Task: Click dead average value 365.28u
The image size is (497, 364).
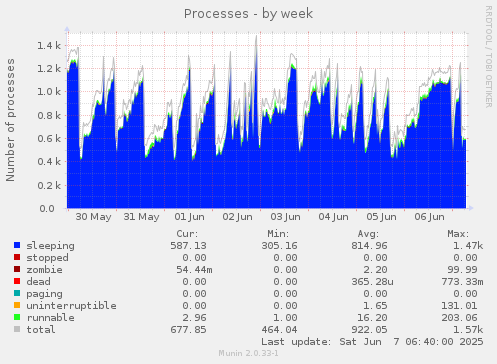Action: tap(372, 282)
